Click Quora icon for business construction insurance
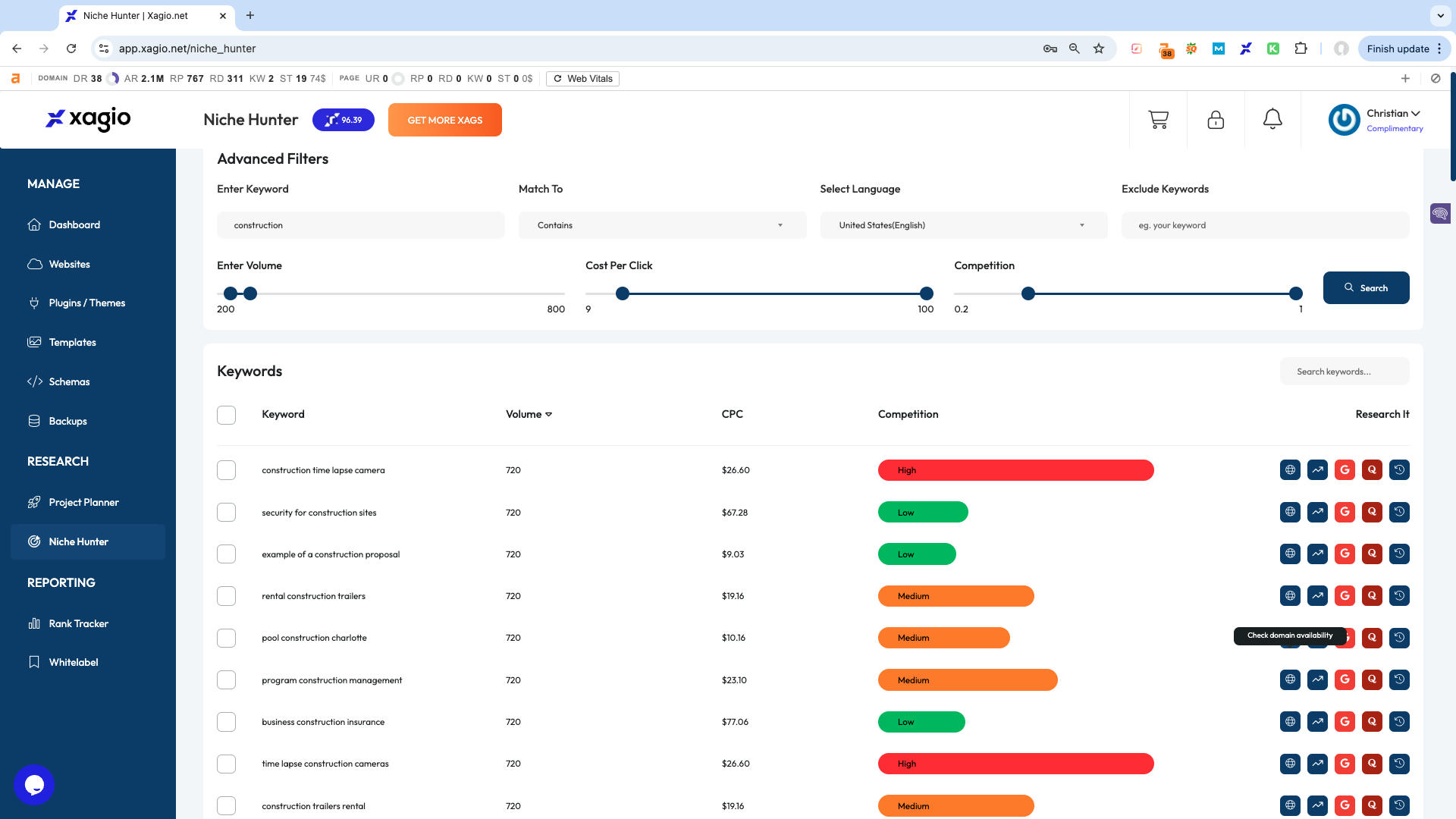Viewport: 1456px width, 819px height. 1372,721
